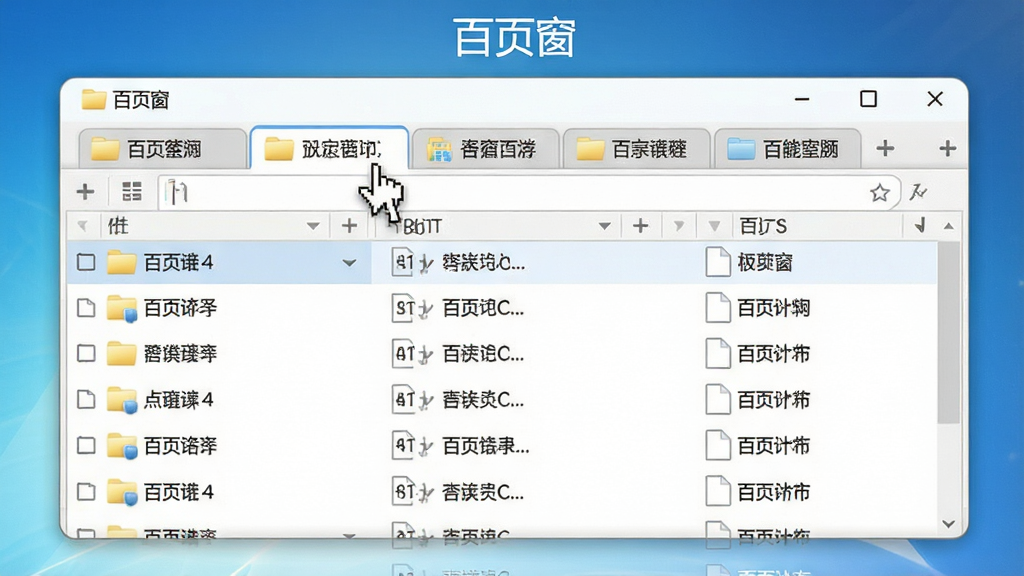Sort by the BbTT column header

click(x=422, y=227)
